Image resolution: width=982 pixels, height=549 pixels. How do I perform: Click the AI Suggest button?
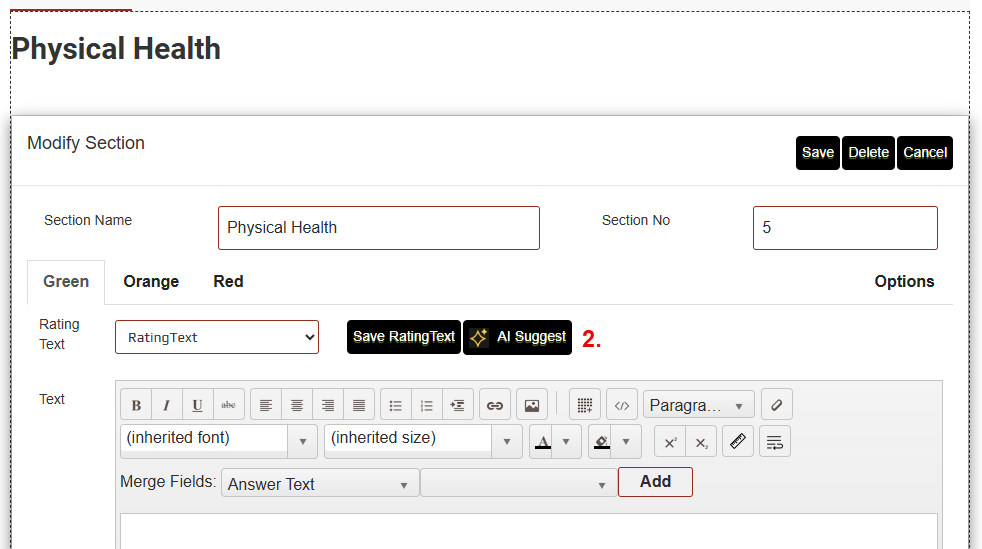517,337
